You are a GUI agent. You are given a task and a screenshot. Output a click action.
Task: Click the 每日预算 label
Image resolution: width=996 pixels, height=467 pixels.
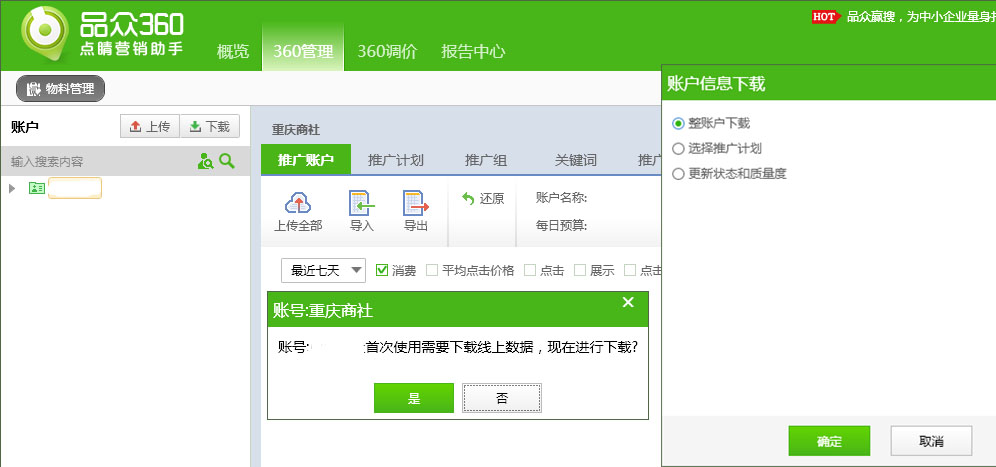(562, 226)
